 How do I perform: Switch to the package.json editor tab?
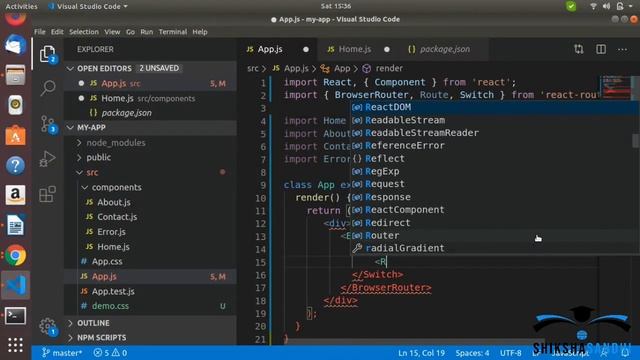[444, 49]
